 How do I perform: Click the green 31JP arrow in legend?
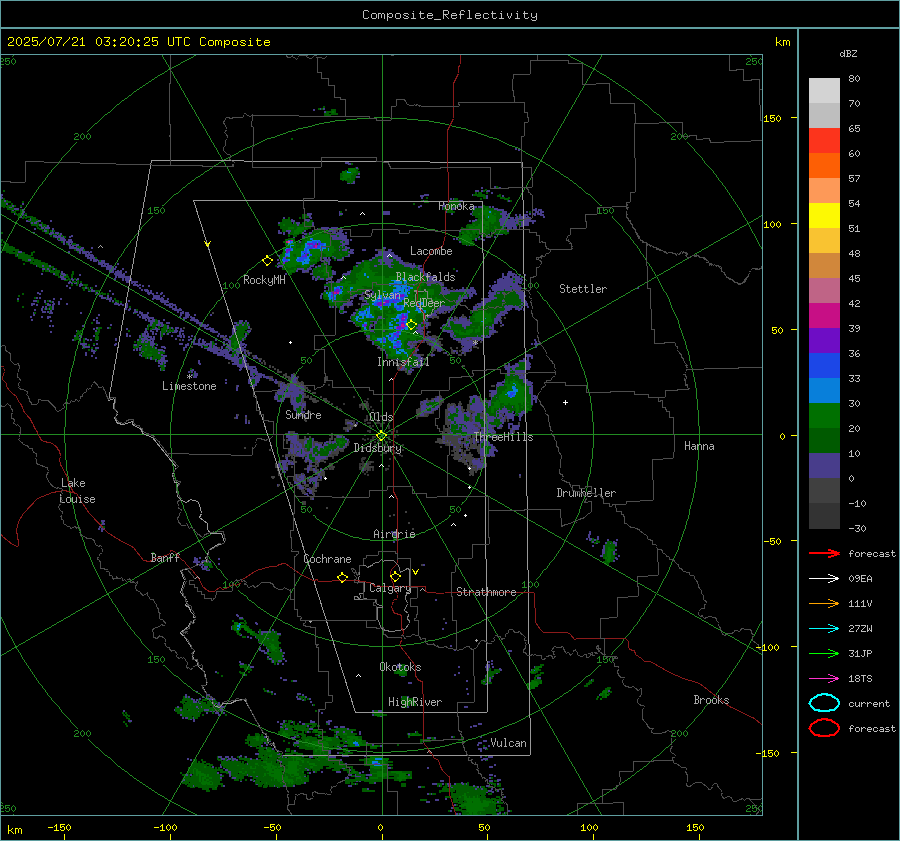point(824,653)
